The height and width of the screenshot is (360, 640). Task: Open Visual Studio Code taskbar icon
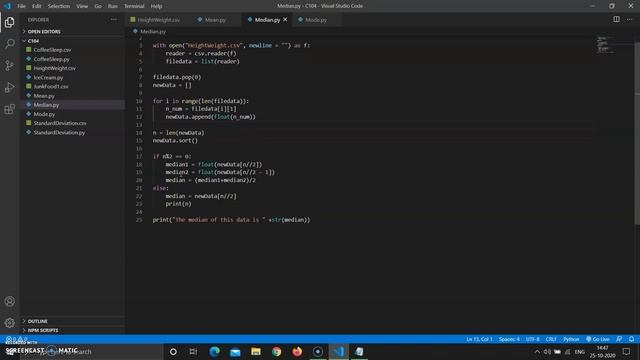(338, 351)
